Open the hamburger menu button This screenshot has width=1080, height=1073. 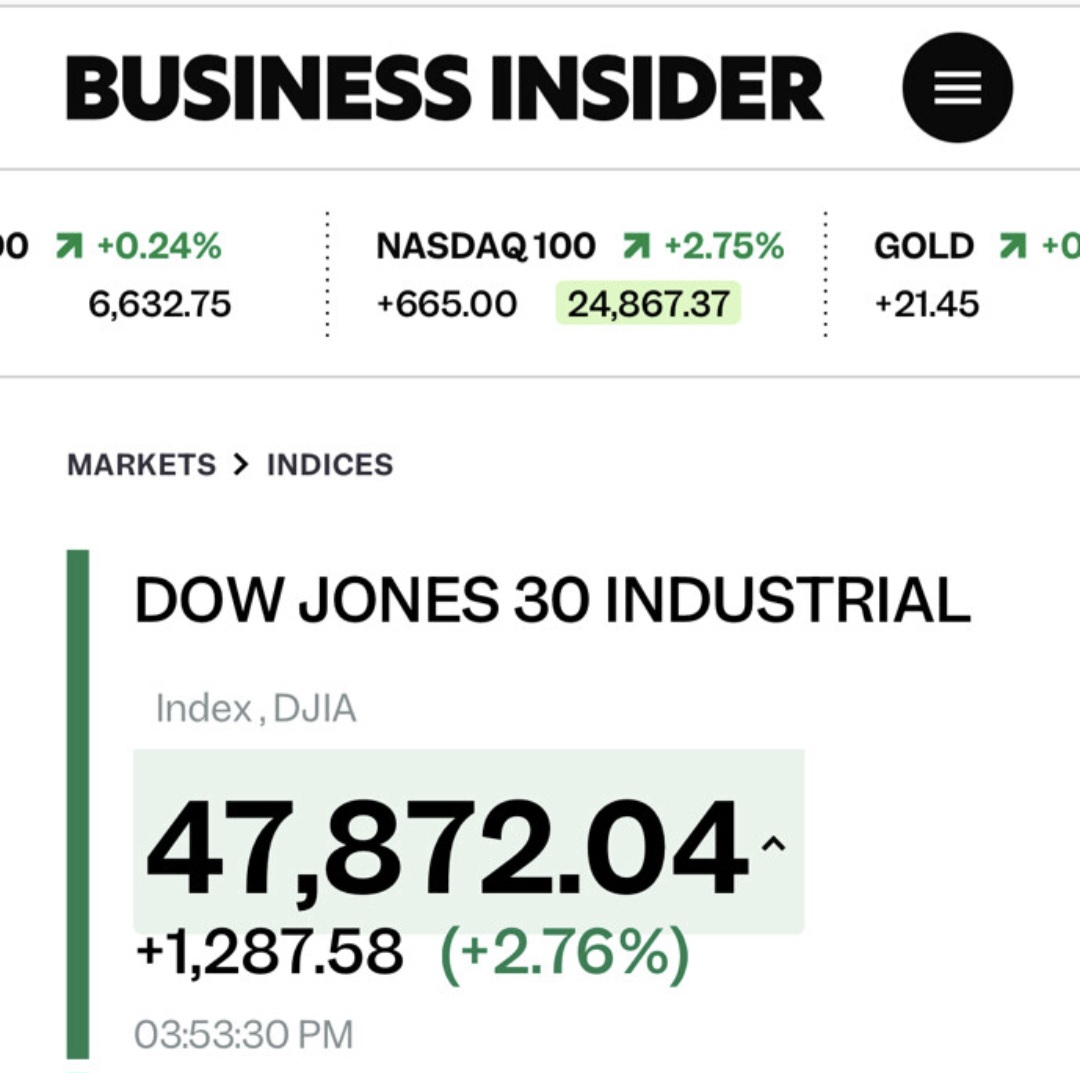(x=957, y=88)
